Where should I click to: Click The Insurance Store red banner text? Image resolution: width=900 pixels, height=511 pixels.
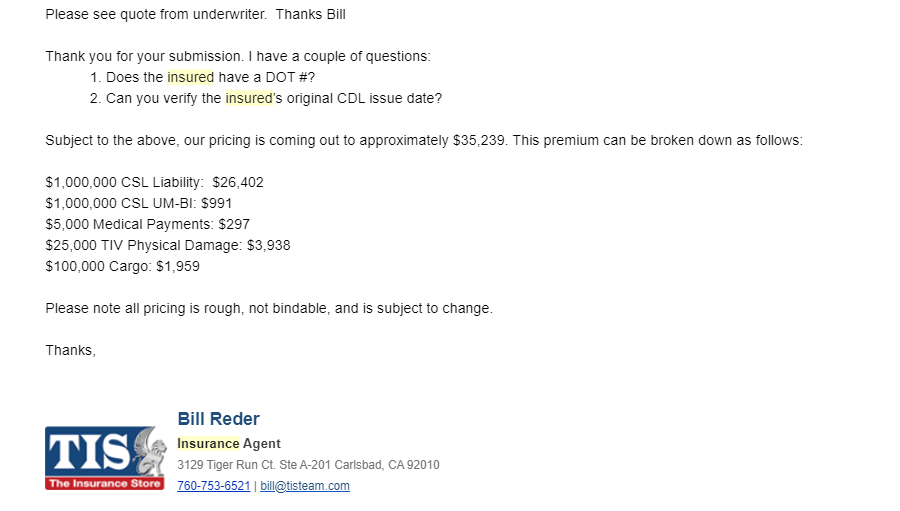pyautogui.click(x=104, y=483)
